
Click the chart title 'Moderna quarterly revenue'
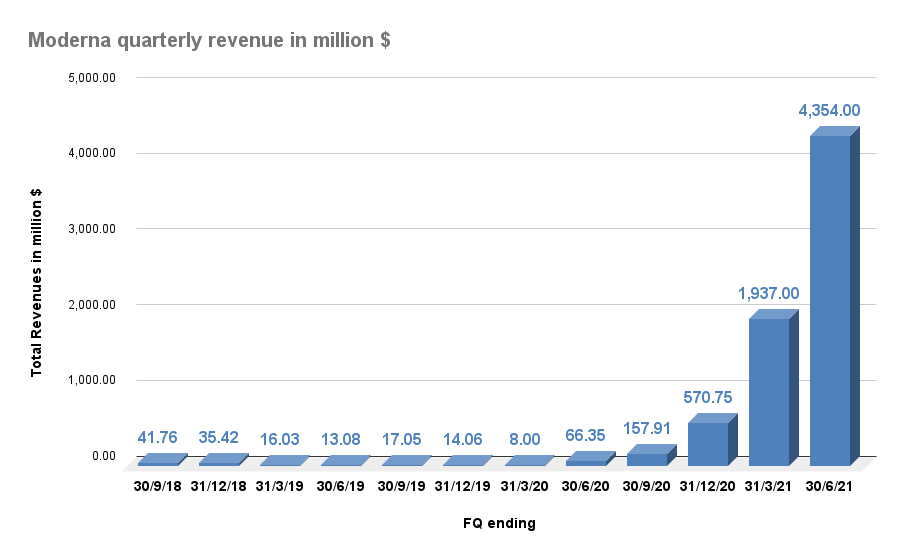point(208,40)
